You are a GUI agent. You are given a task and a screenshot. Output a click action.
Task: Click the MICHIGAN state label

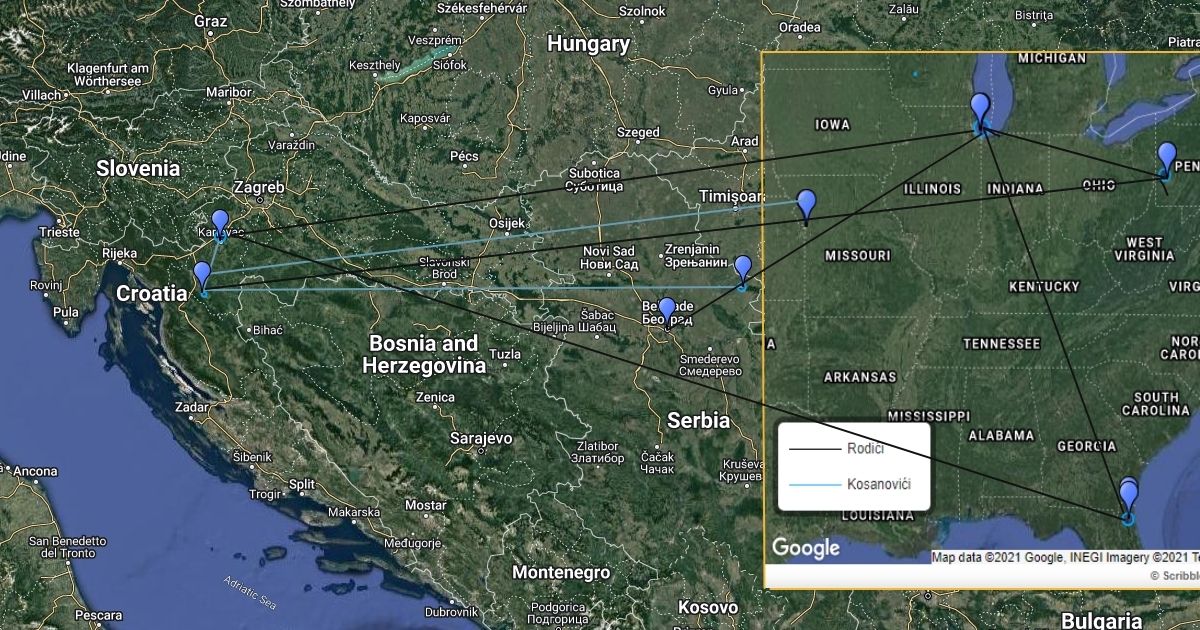pos(1053,59)
